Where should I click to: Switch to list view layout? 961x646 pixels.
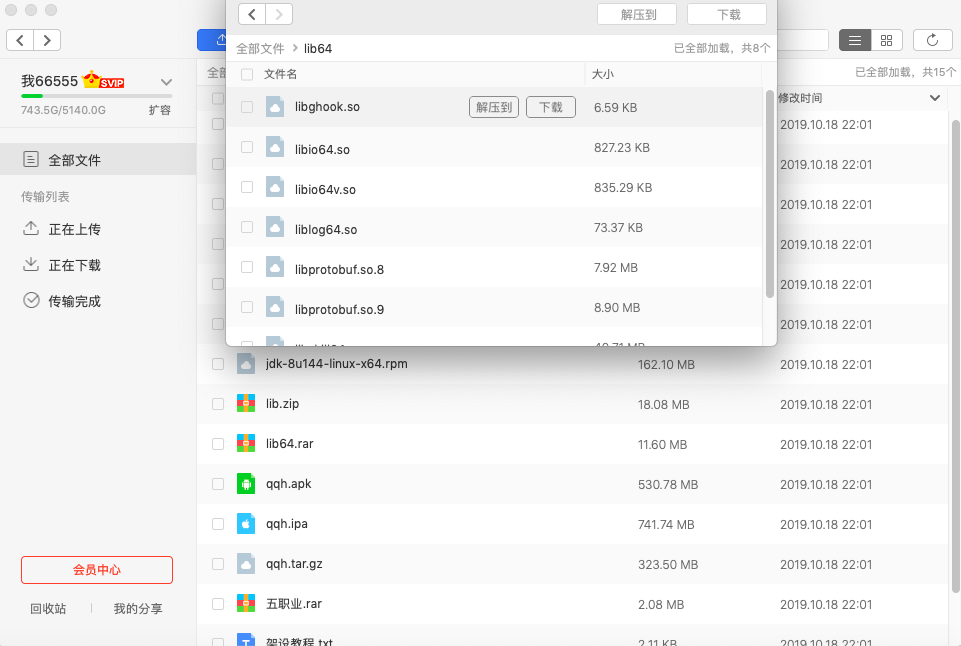point(854,40)
